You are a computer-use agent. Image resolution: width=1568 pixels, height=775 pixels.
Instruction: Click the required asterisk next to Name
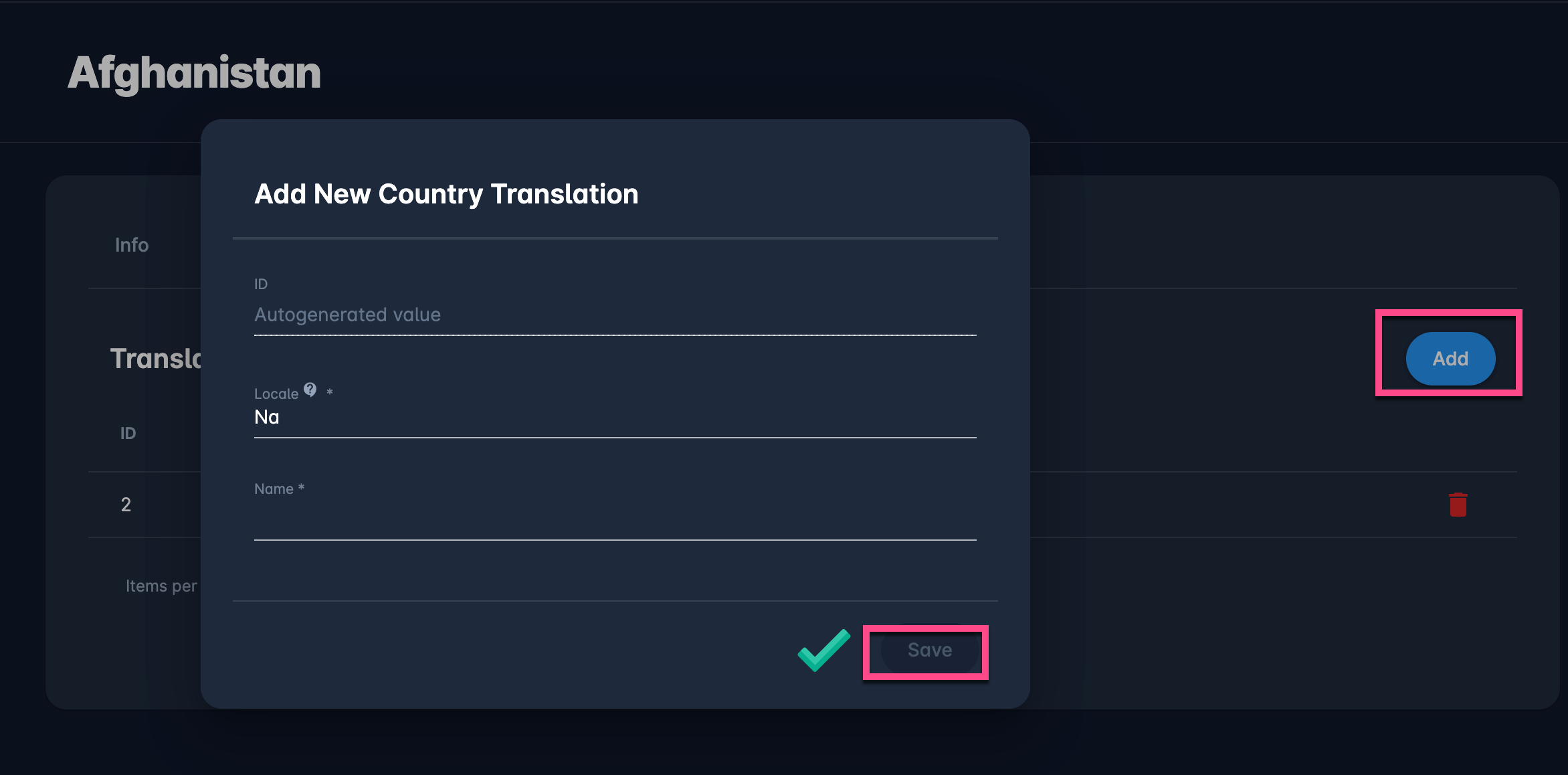[302, 488]
